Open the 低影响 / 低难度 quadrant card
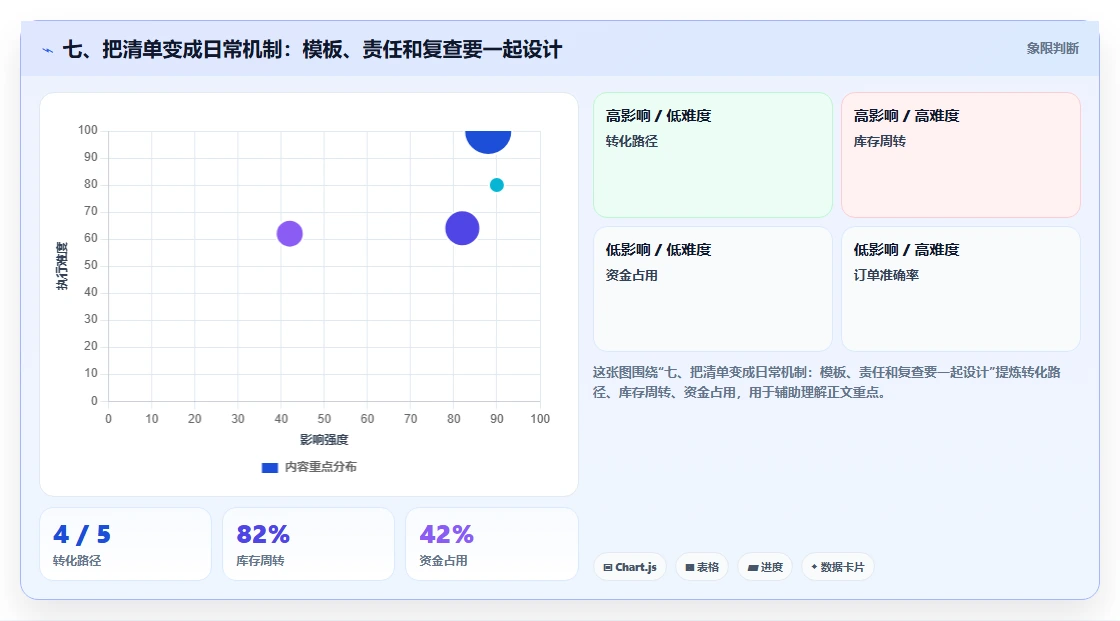Screen dimensions: 1120x621 [713, 289]
